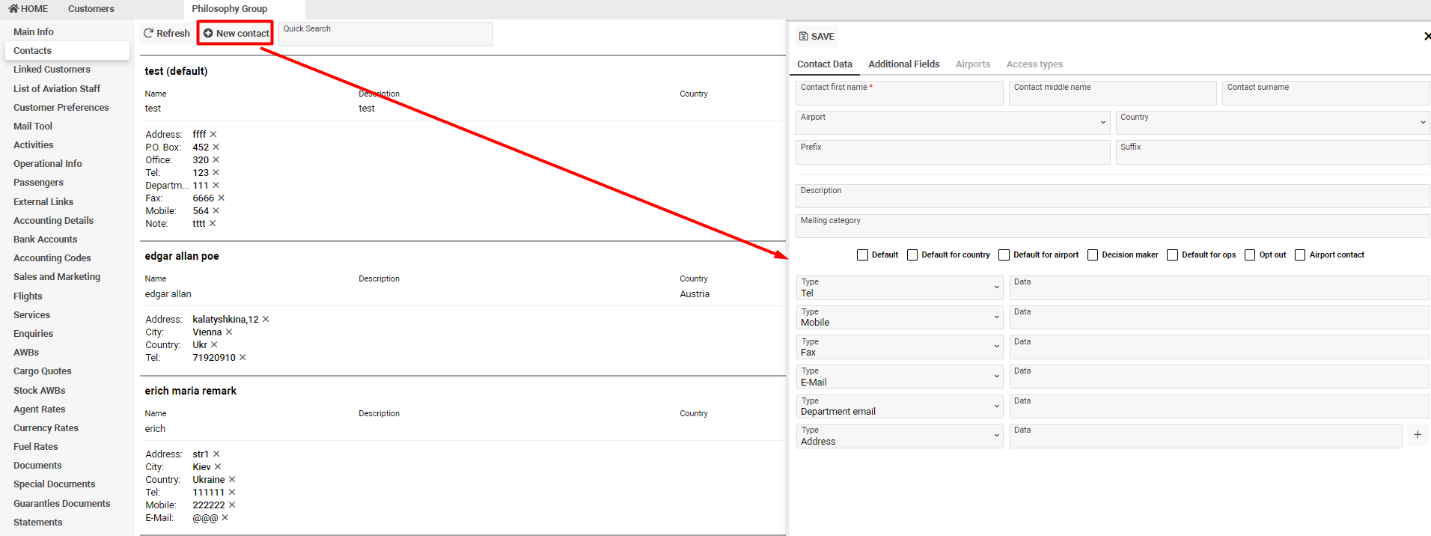Click the SAVE disk icon
Viewport: 1431px width, 536px height.
click(803, 36)
